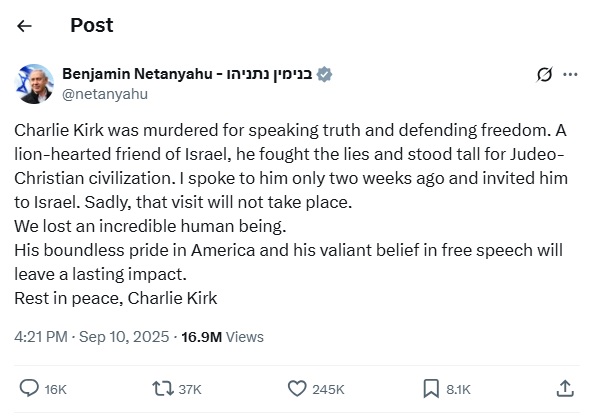The height and width of the screenshot is (416, 594).
Task: Click the blue verified badge
Action: pyautogui.click(x=324, y=74)
